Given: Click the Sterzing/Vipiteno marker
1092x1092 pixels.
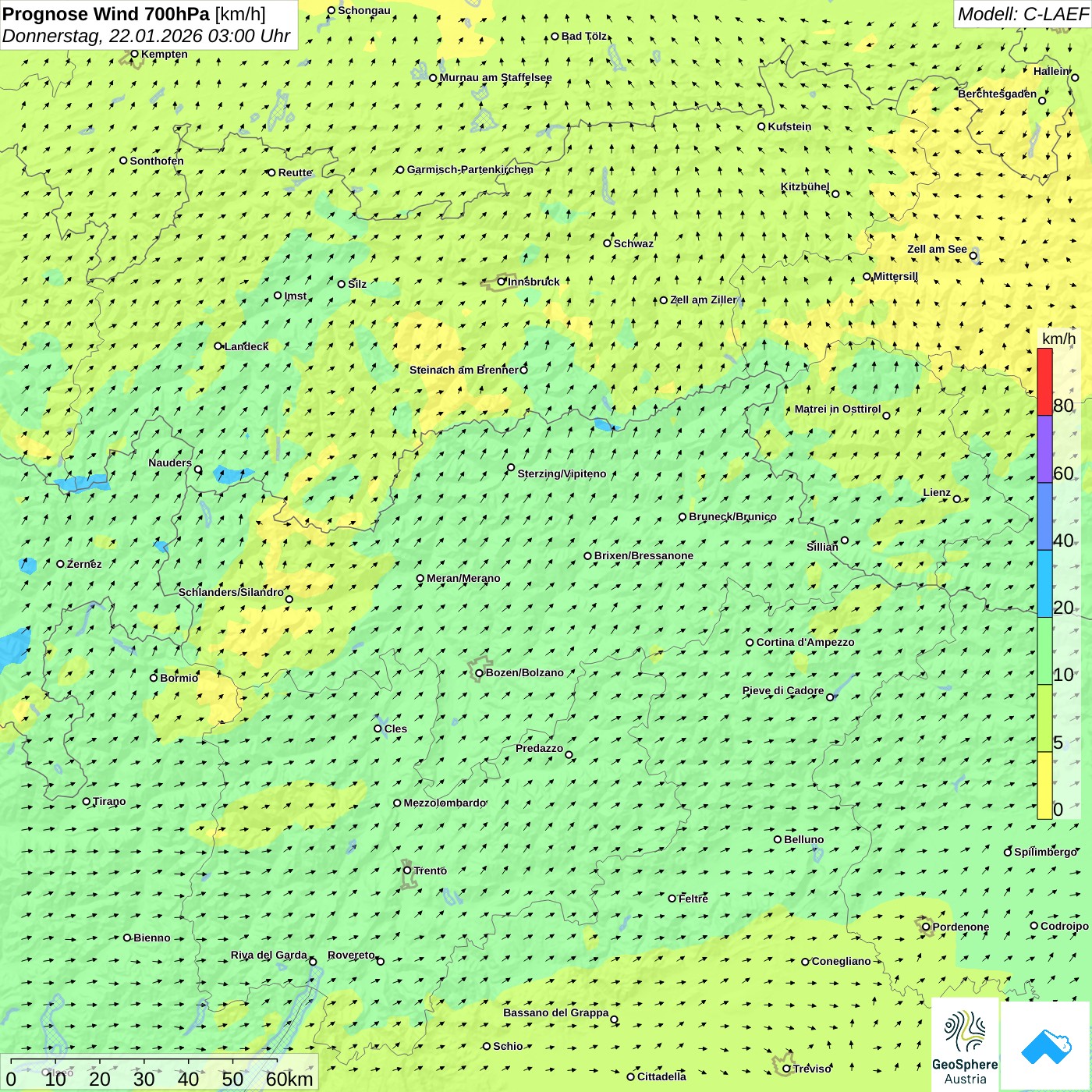Looking at the screenshot, I should (511, 467).
